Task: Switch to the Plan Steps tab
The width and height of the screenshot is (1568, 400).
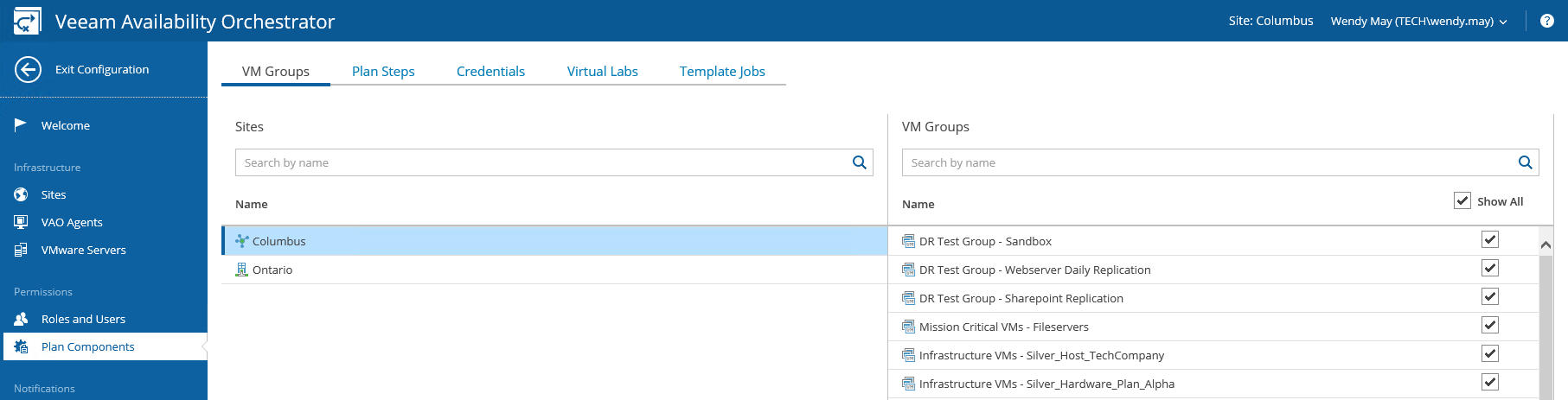Action: (x=383, y=71)
